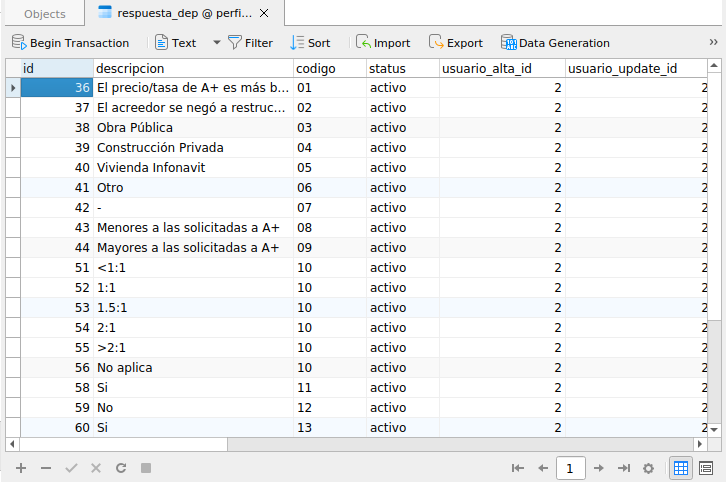The image size is (726, 482).
Task: Open the Filter tool
Action: pyautogui.click(x=249, y=43)
